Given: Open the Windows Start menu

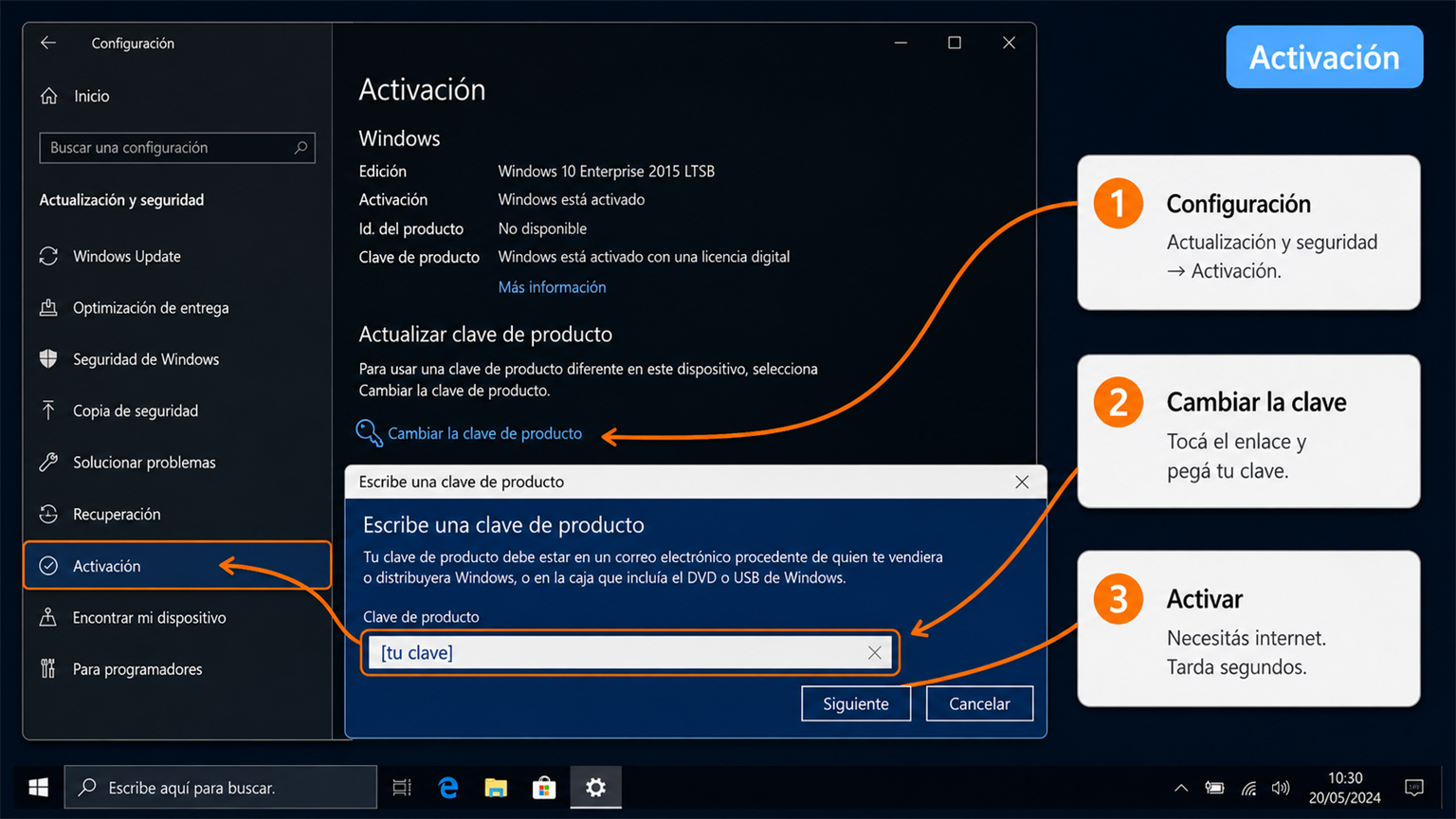Looking at the screenshot, I should coord(39,788).
